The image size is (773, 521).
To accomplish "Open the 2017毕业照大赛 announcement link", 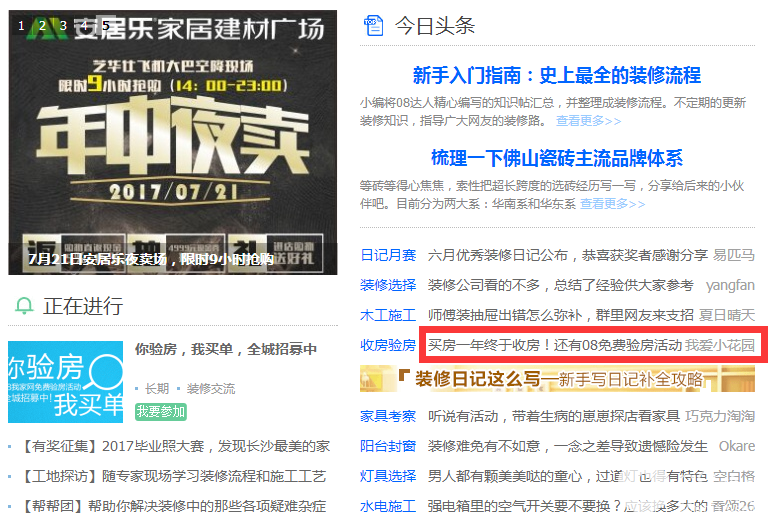I will (x=176, y=447).
